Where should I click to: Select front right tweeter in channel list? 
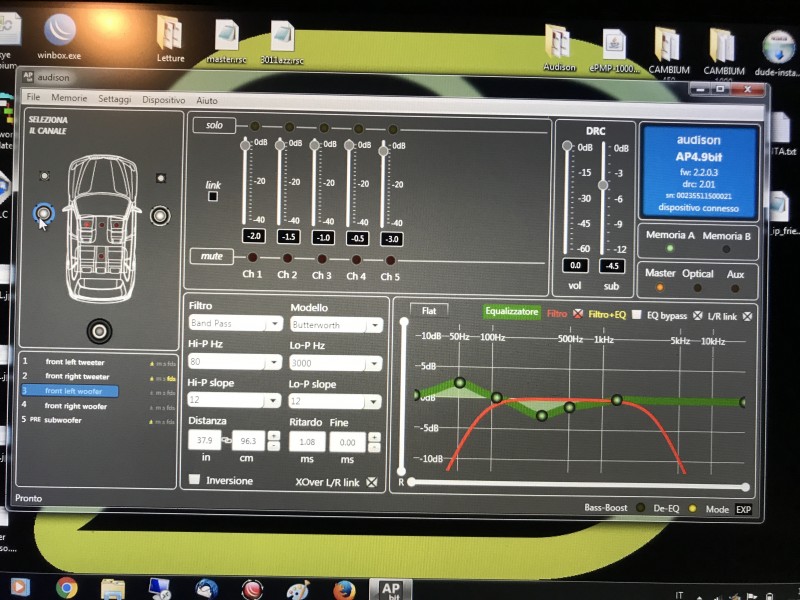coord(98,377)
